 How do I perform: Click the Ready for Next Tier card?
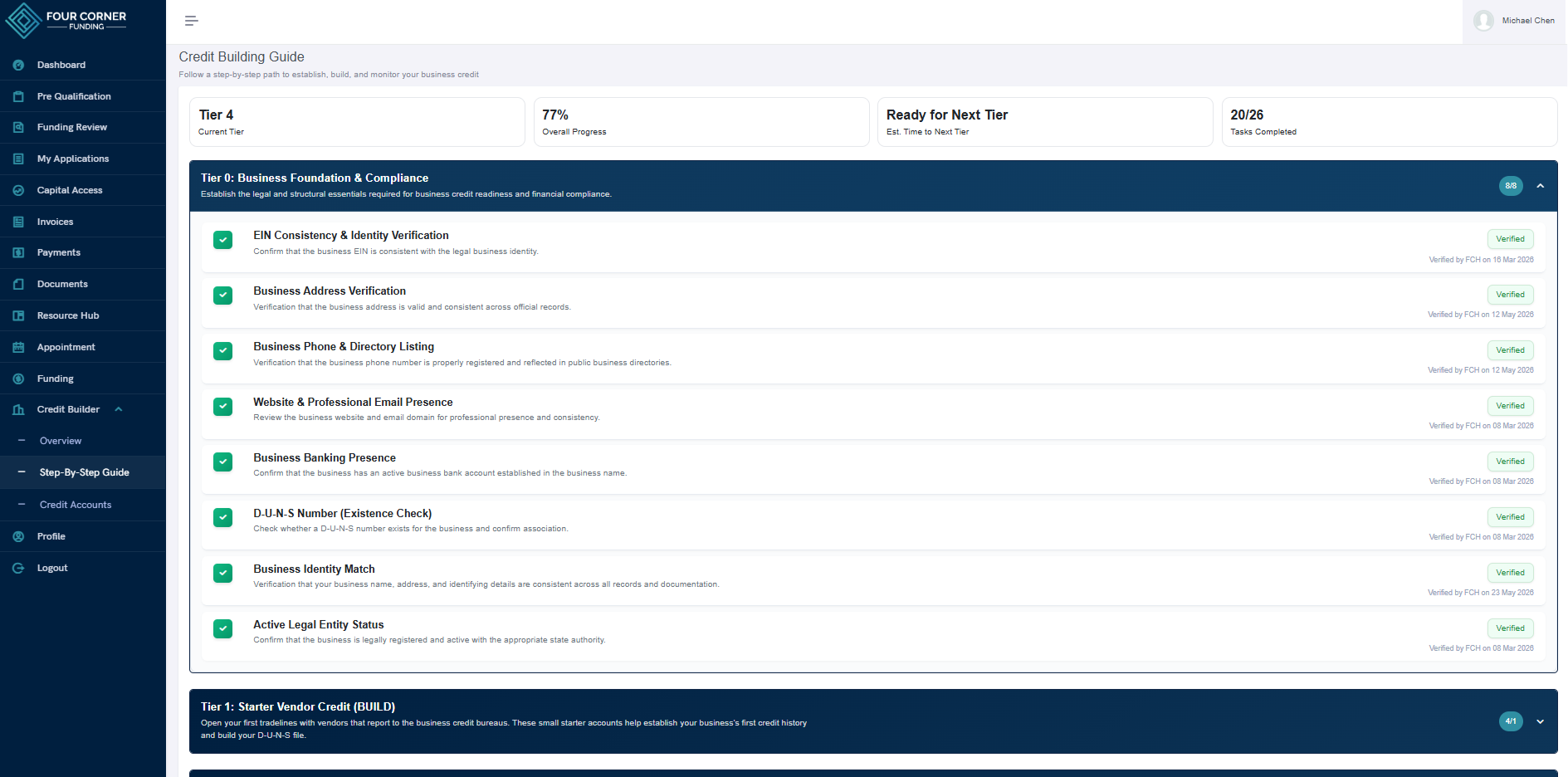1045,122
